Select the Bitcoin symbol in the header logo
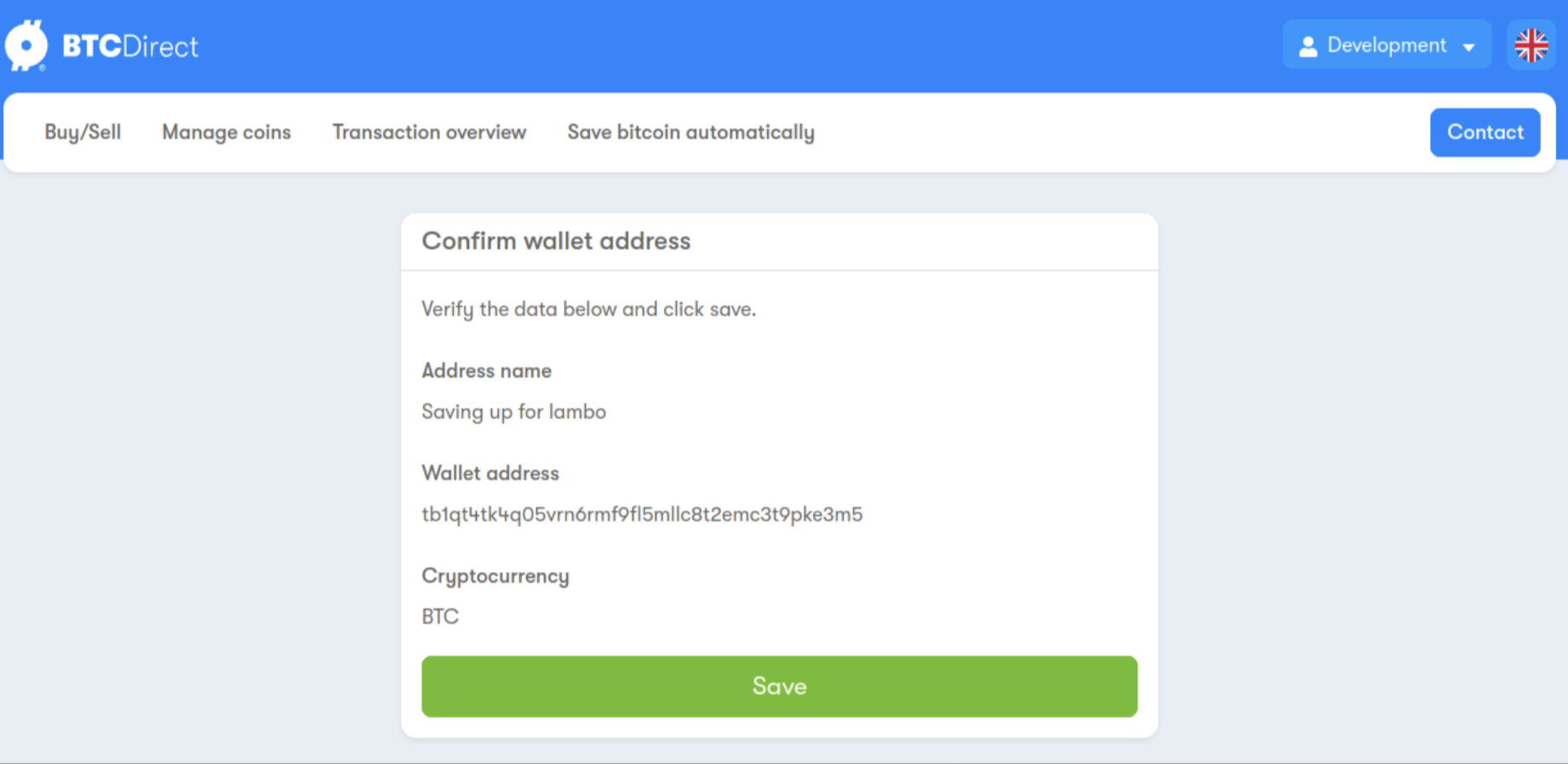The width and height of the screenshot is (1568, 764). click(27, 44)
